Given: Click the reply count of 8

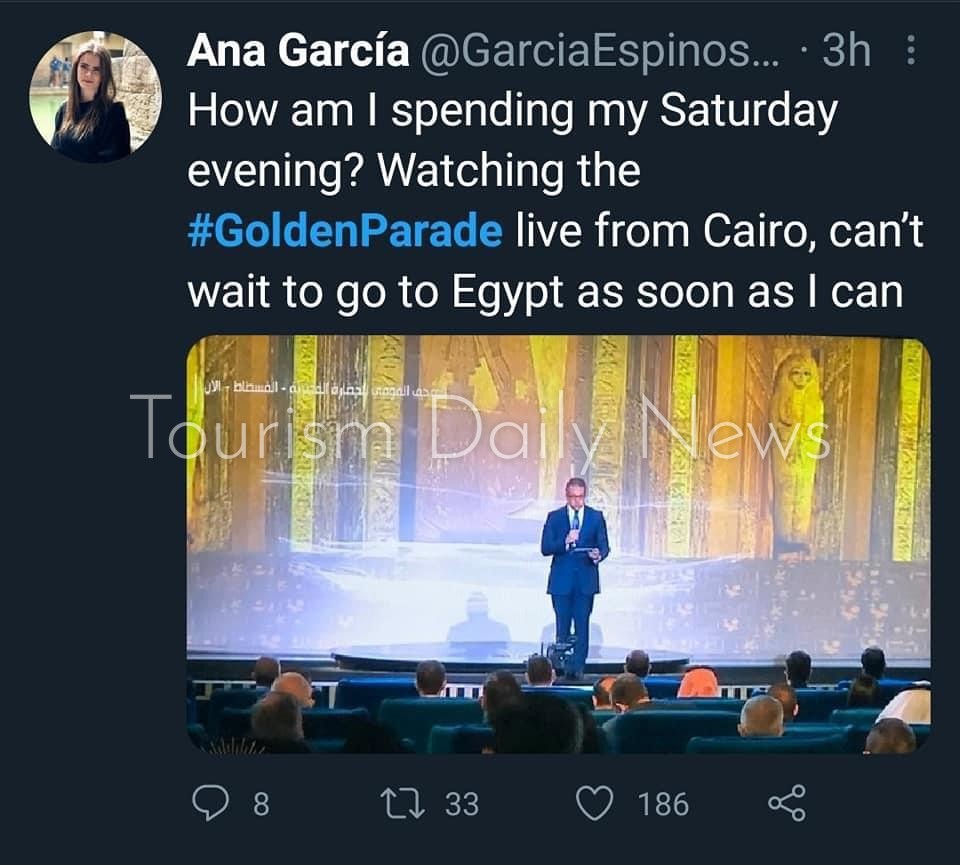Looking at the screenshot, I should click(260, 804).
